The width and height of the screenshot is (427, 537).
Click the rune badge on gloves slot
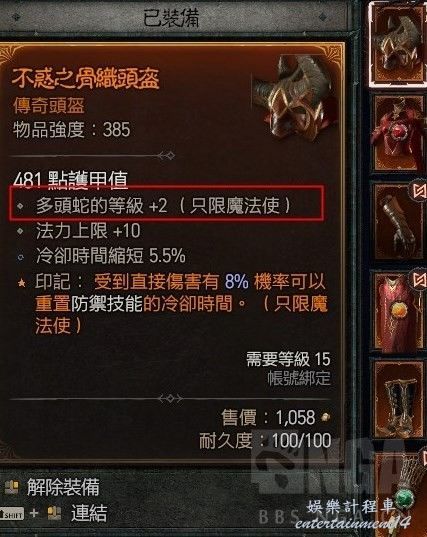coord(419,190)
